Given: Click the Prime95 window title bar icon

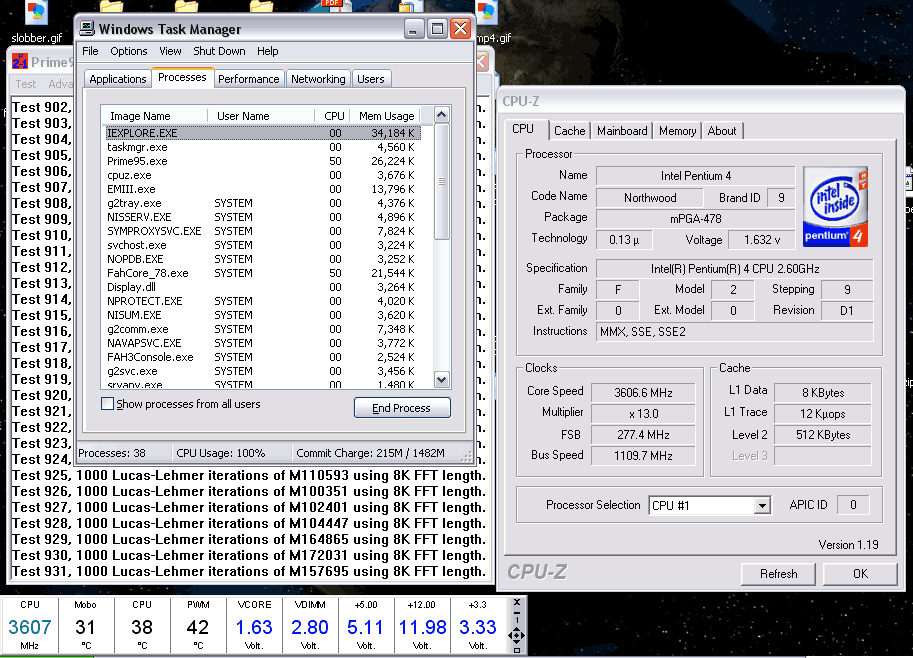Looking at the screenshot, I should tap(20, 61).
